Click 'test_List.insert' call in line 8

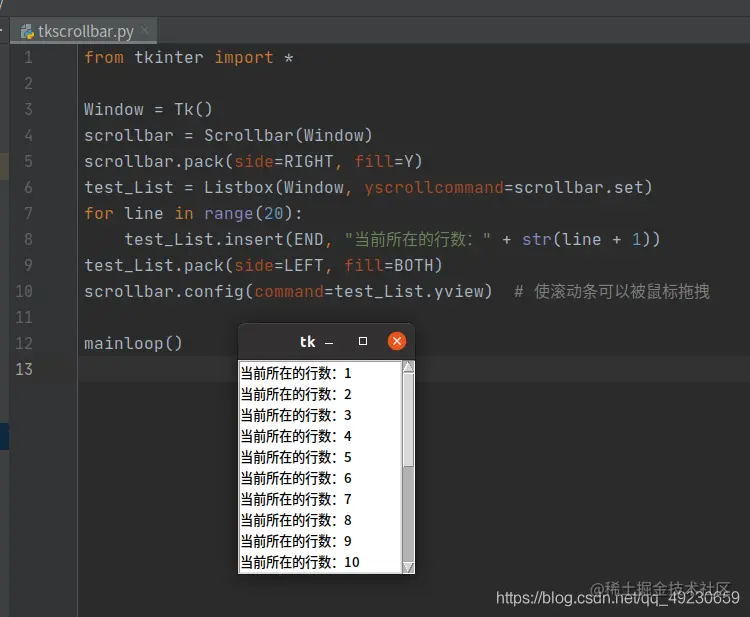(x=204, y=239)
